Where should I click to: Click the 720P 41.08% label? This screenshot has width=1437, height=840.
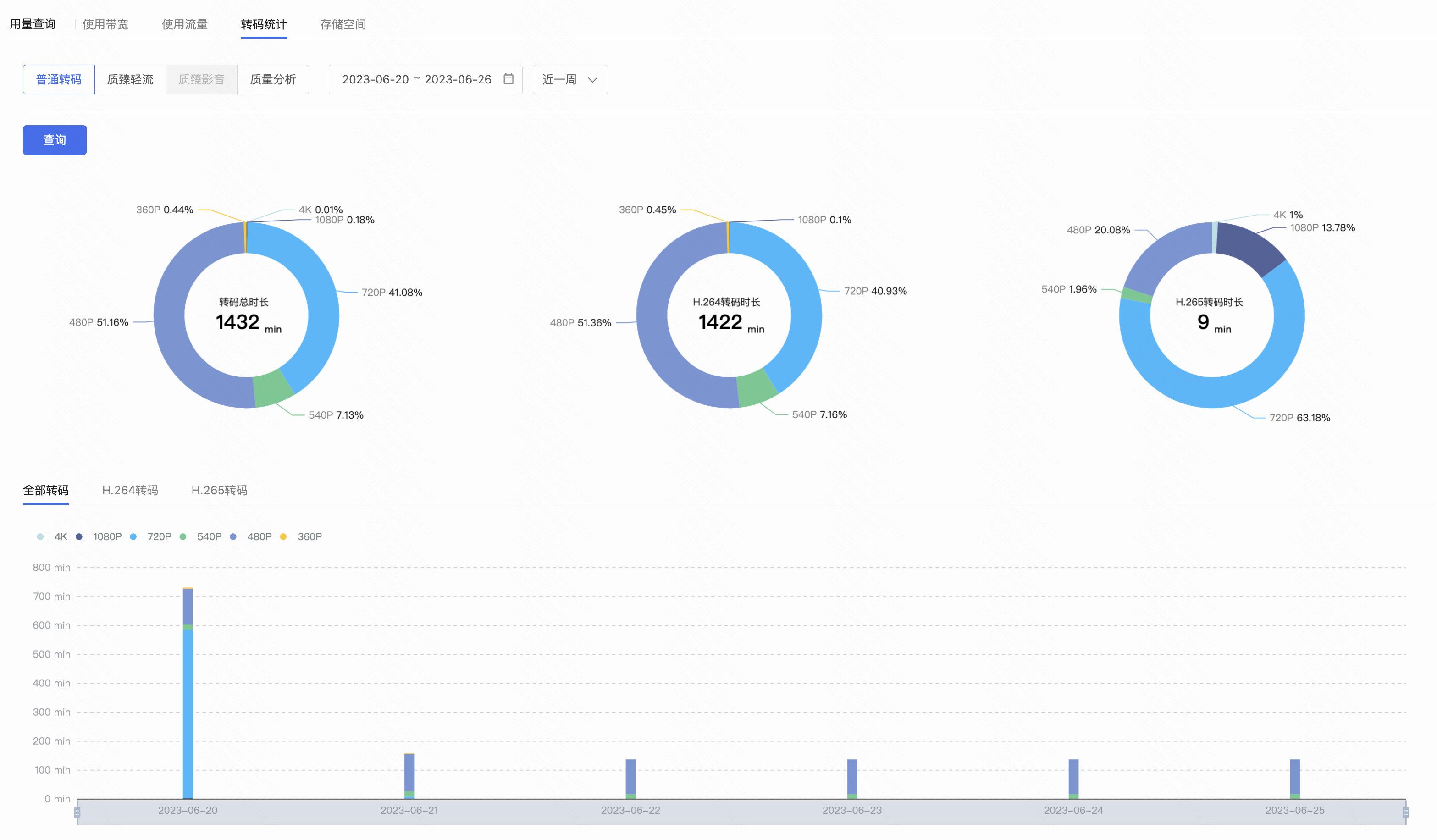tap(392, 293)
